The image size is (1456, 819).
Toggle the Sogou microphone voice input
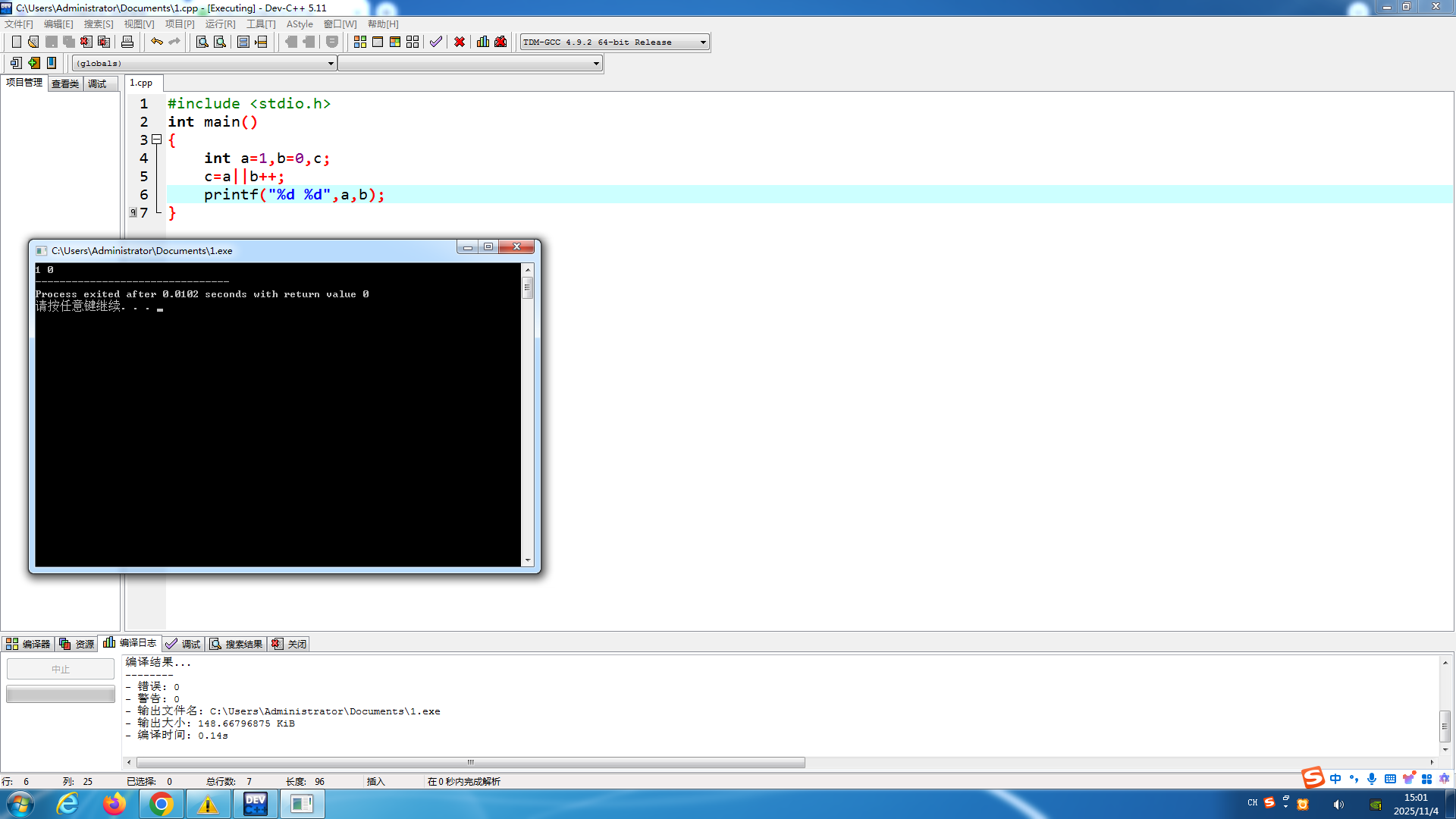click(1372, 779)
